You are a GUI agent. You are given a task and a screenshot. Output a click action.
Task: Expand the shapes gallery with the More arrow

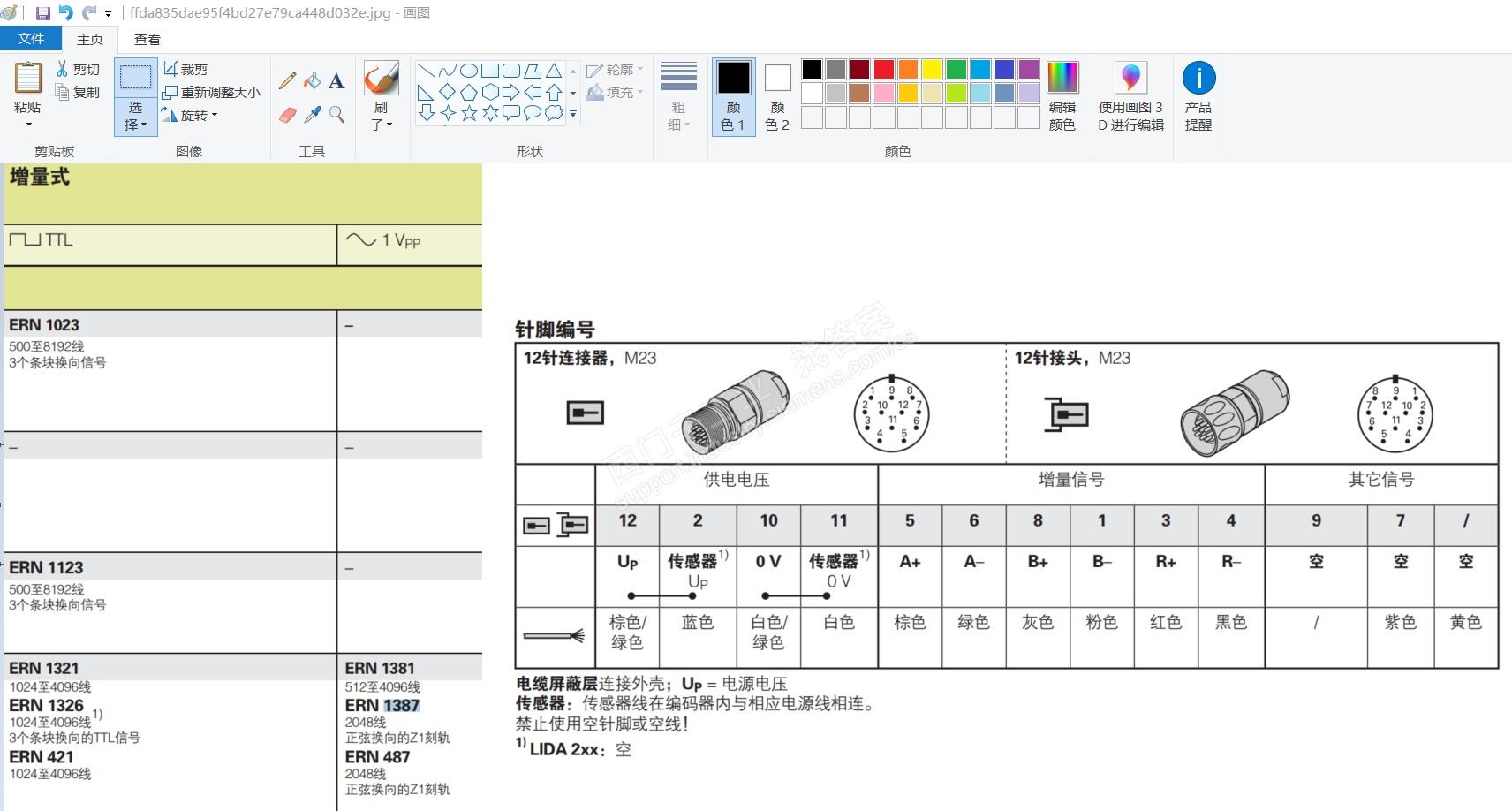tap(573, 113)
